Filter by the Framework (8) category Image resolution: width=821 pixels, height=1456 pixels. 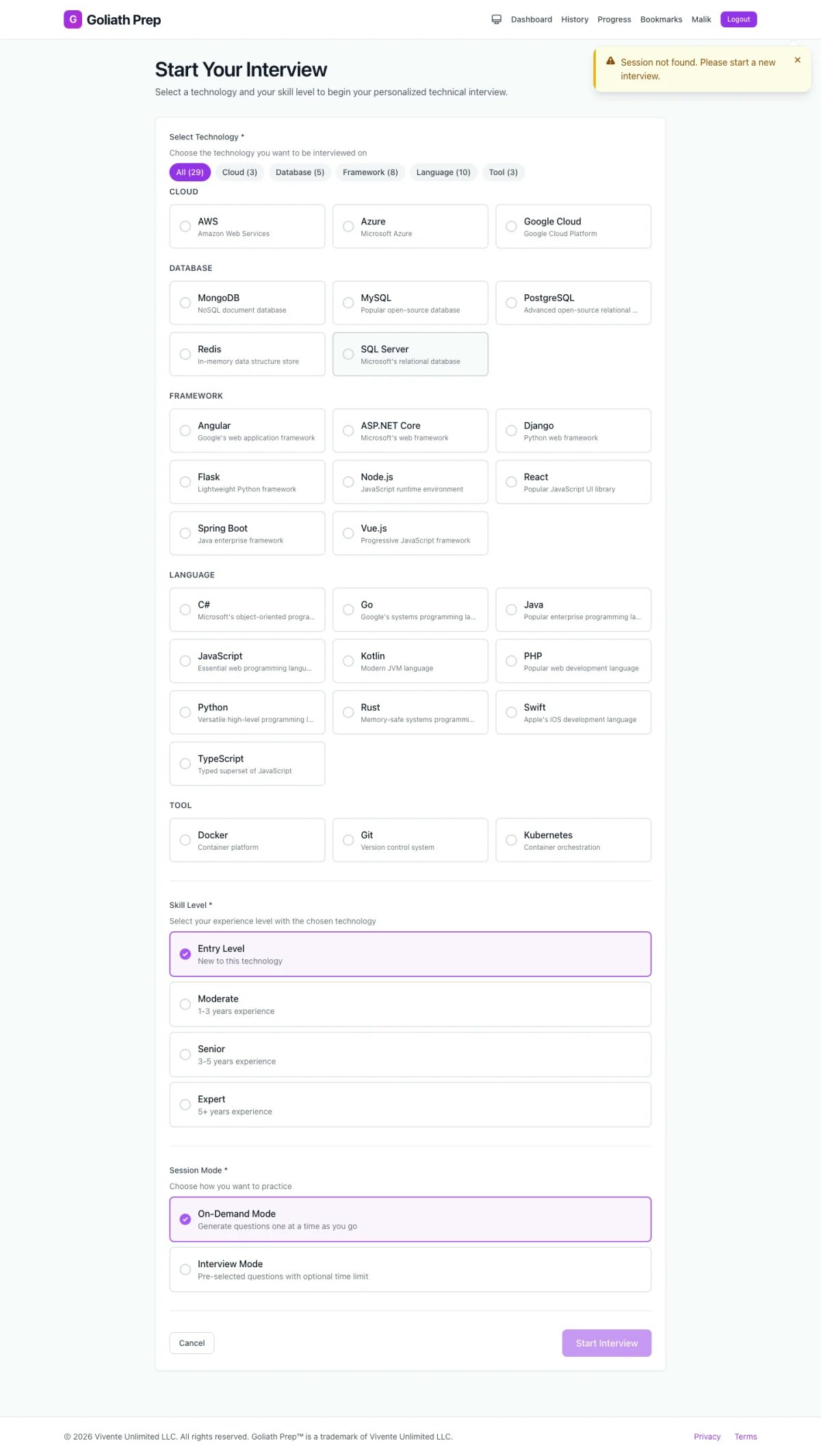click(x=370, y=172)
